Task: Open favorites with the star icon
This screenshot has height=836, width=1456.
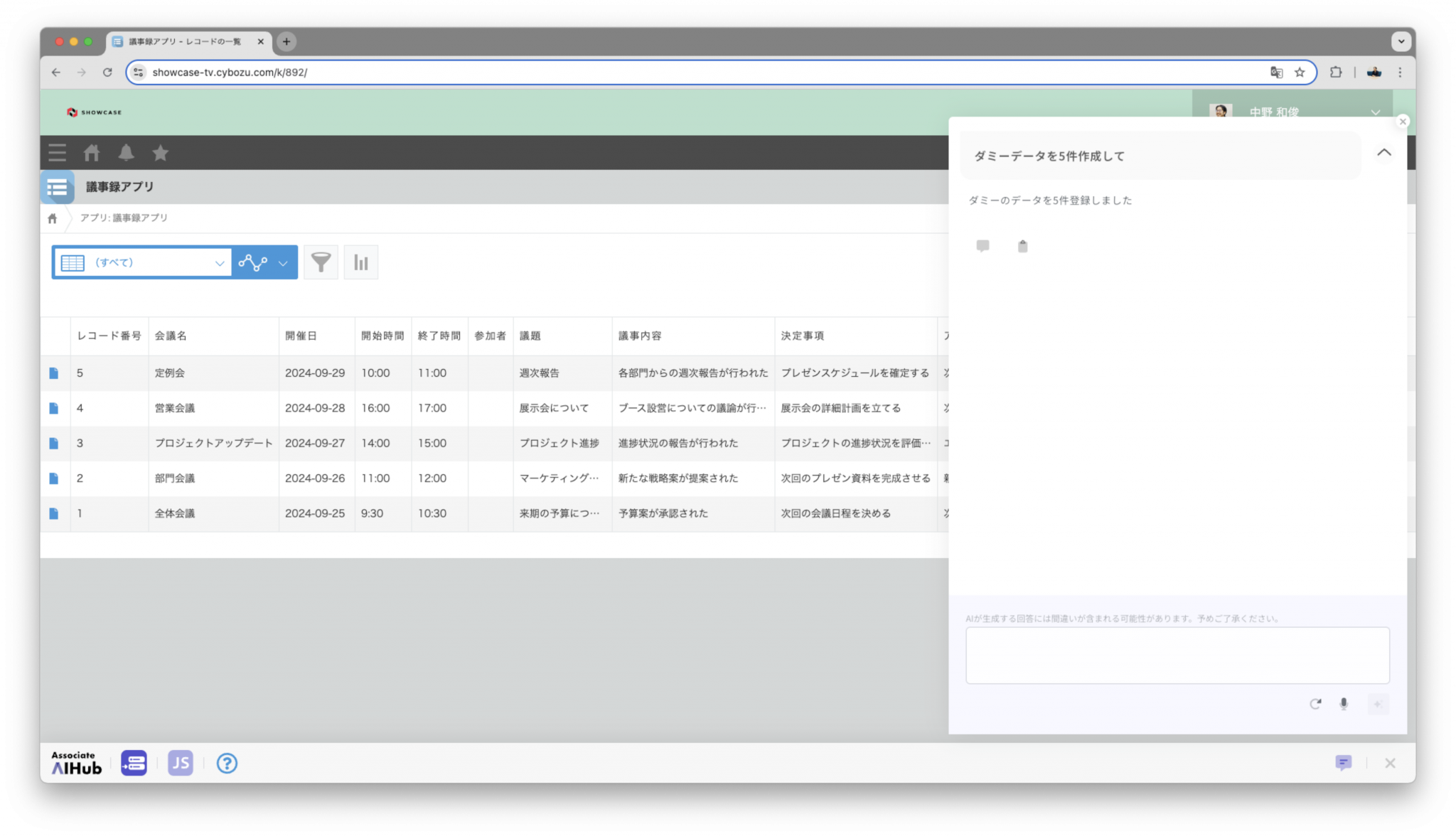Action: (x=161, y=152)
